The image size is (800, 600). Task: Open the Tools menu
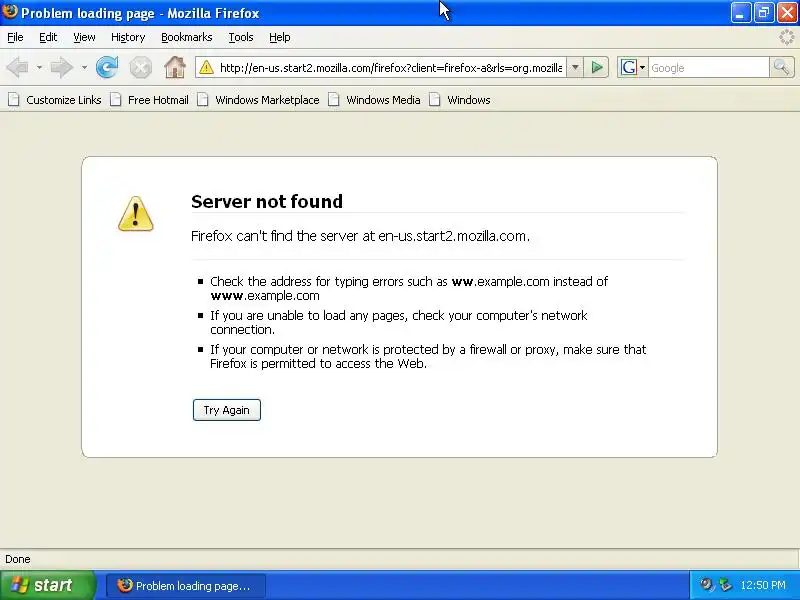click(x=241, y=37)
